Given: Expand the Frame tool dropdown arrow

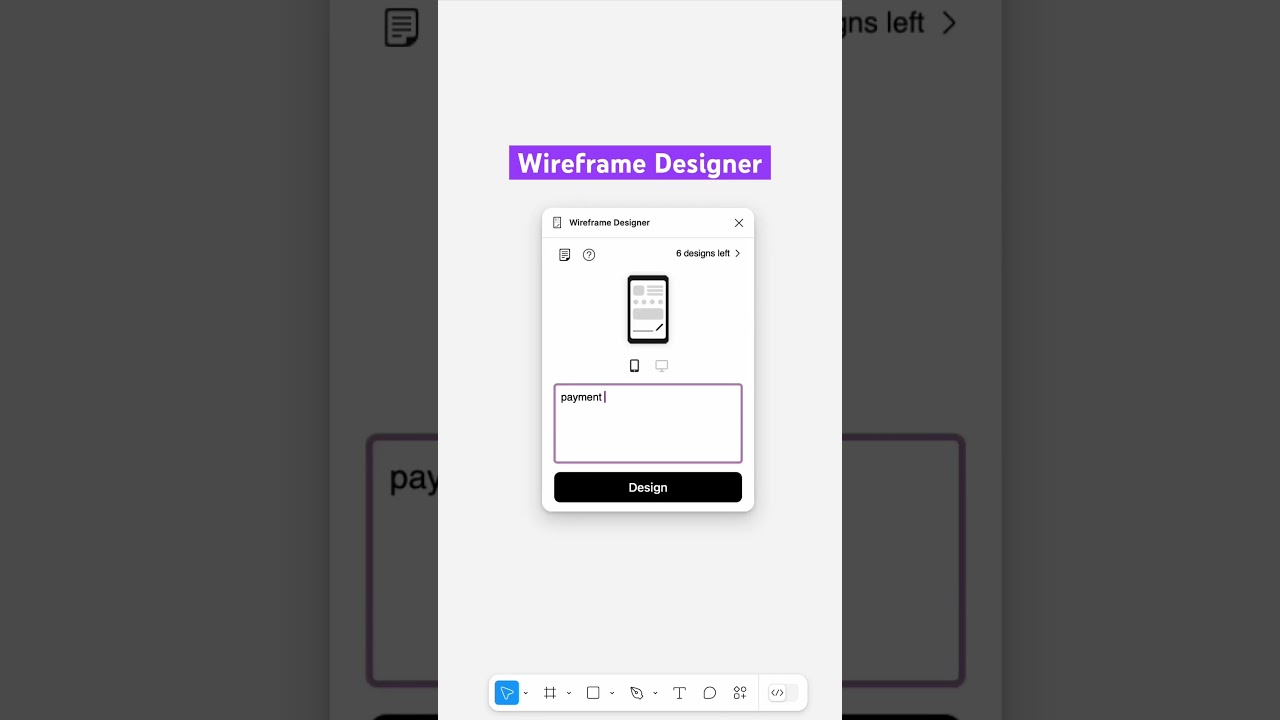Looking at the screenshot, I should pos(569,693).
